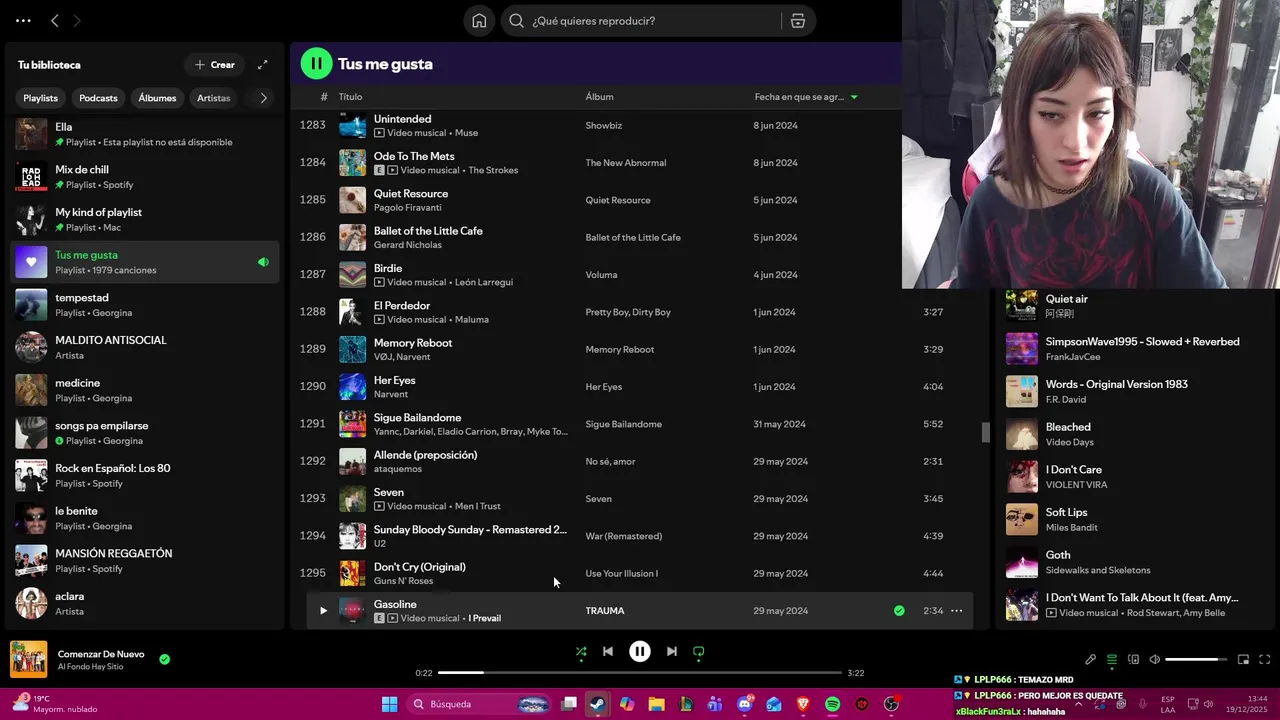Click now playing Comenzar De Nuevo cover
The image size is (1280, 720).
(29, 659)
